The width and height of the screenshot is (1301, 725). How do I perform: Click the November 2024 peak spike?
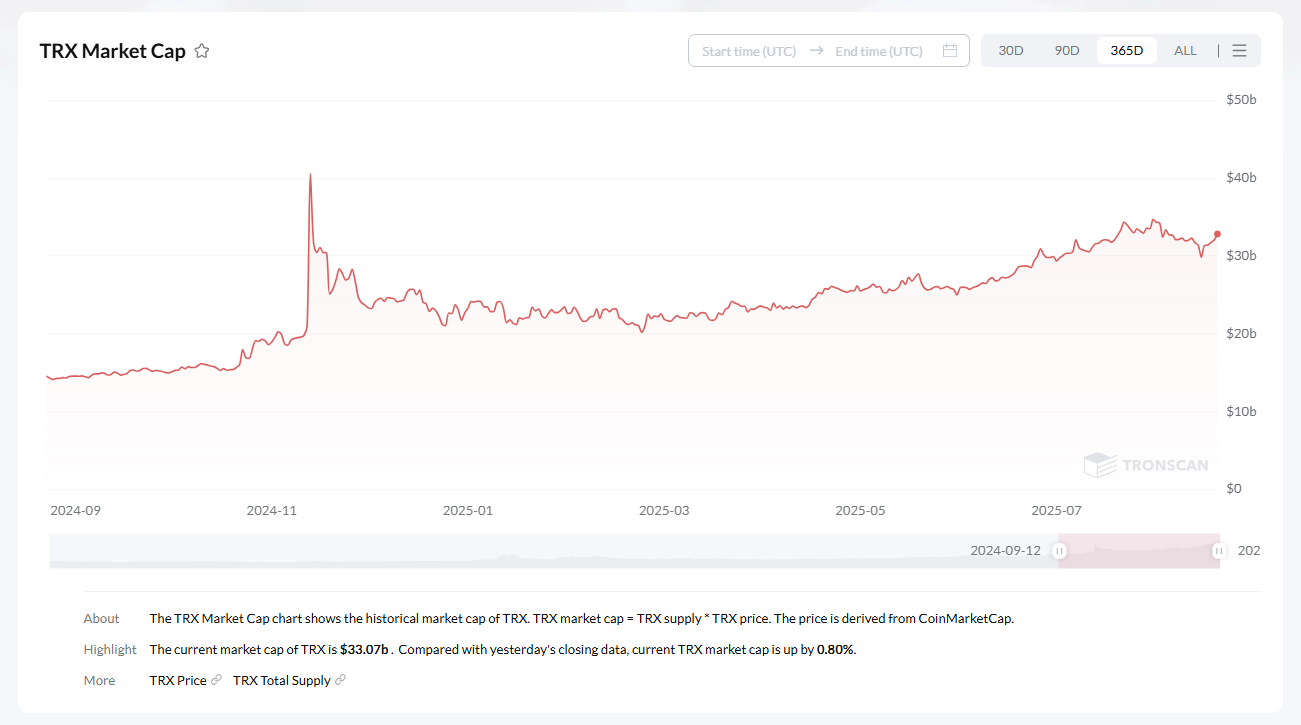(x=310, y=176)
